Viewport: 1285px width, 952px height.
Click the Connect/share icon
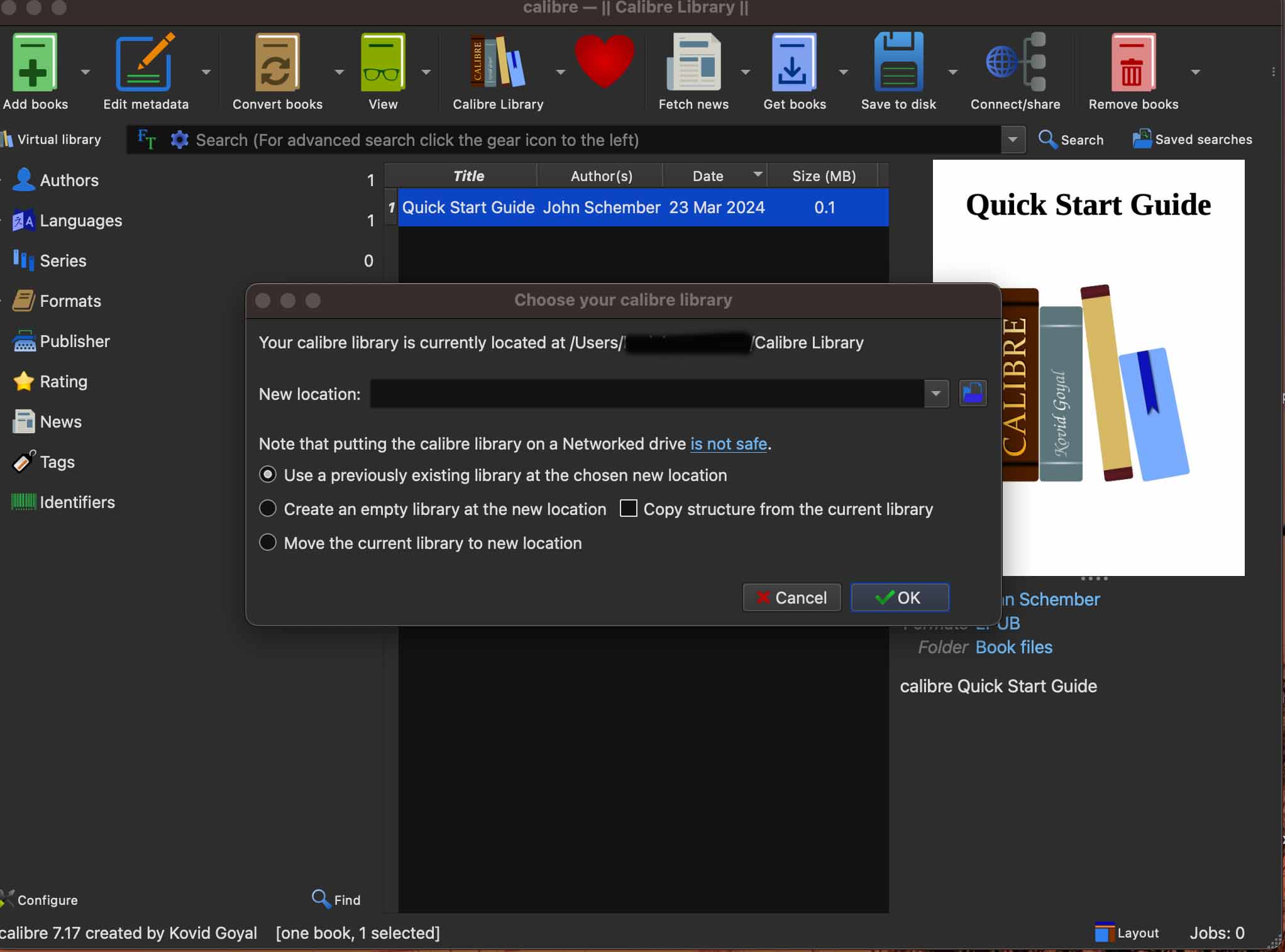click(x=1015, y=63)
